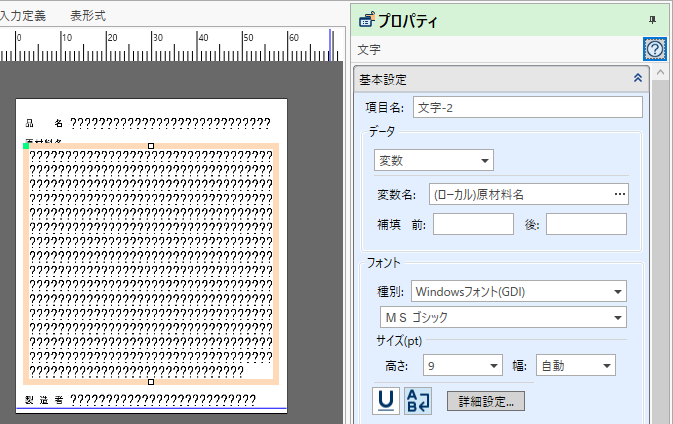Switch to the 入力定義 tab
This screenshot has width=673, height=424.
[x=22, y=16]
